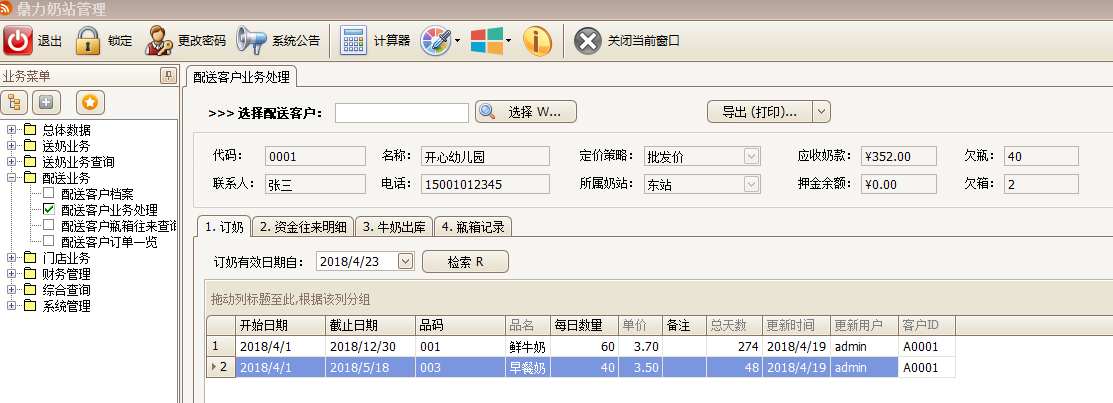Switch to the 3. 牛奶出库 tab

point(394,227)
